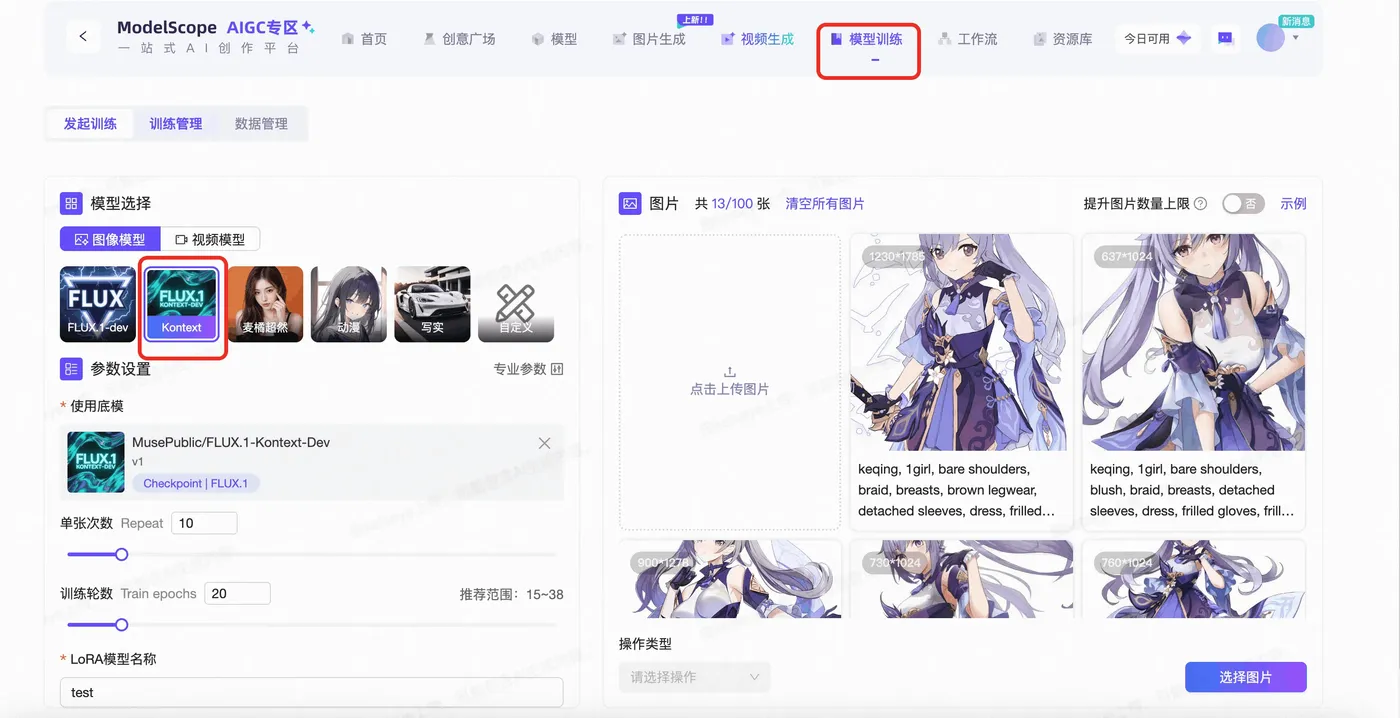This screenshot has height=718, width=1400.
Task: Click the 点击上传图片 upload area
Action: (730, 382)
